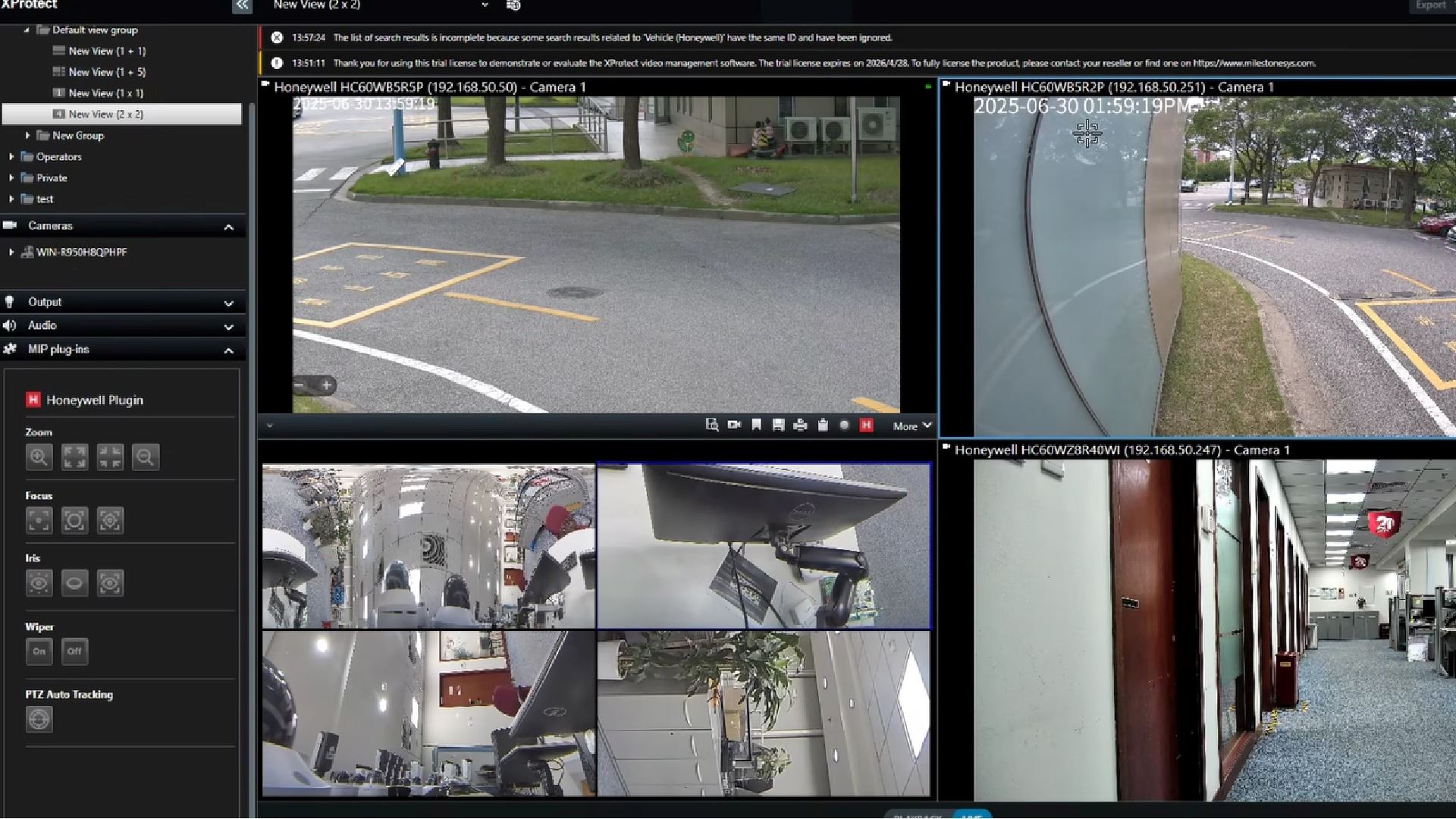This screenshot has width=1456, height=819.
Task: Collapse the left sidebar with double arrows
Action: tap(242, 5)
